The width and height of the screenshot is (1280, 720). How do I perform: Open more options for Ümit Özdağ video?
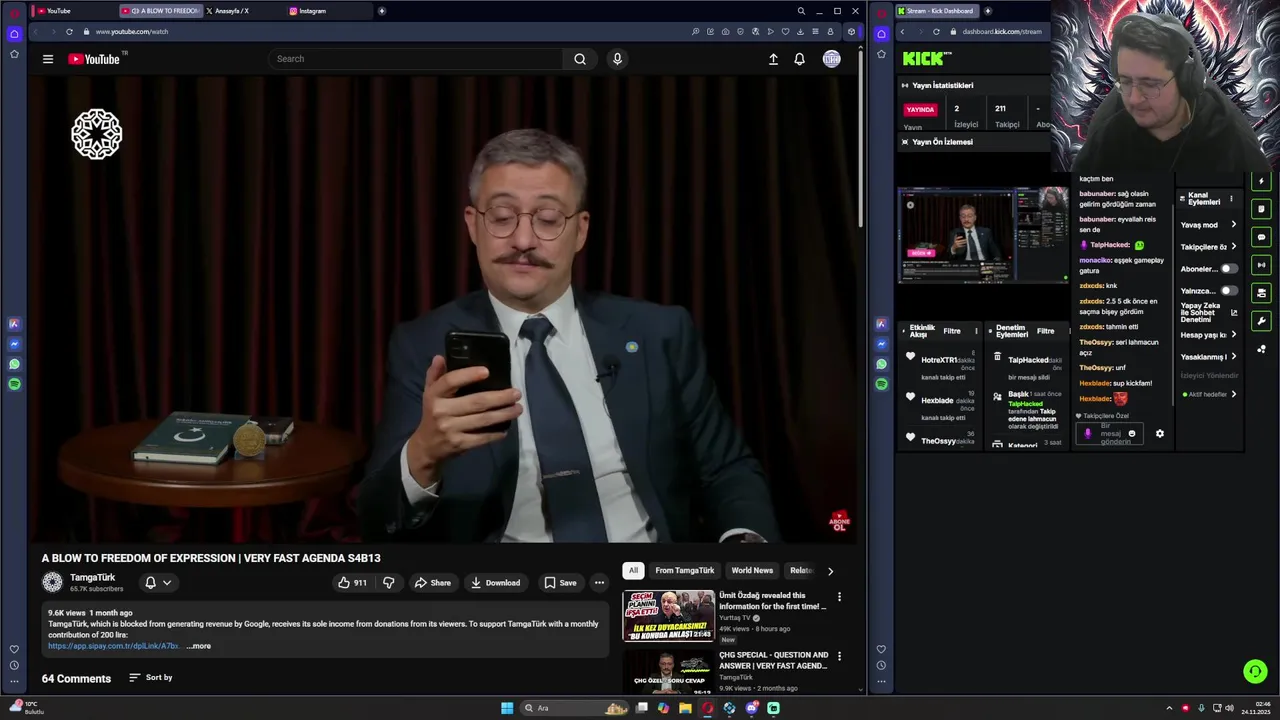tap(839, 597)
